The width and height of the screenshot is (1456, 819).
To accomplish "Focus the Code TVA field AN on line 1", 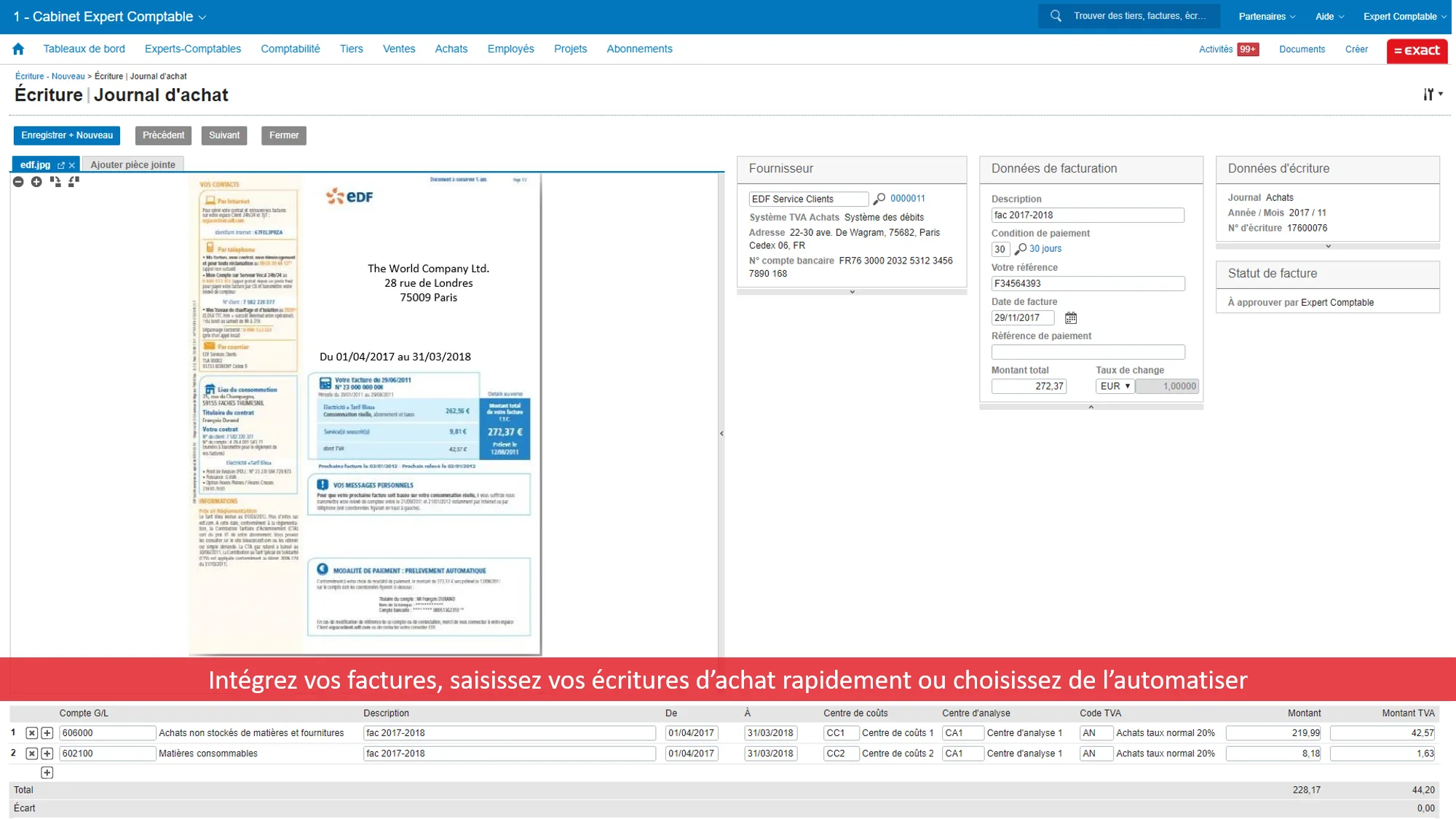I will [1096, 733].
